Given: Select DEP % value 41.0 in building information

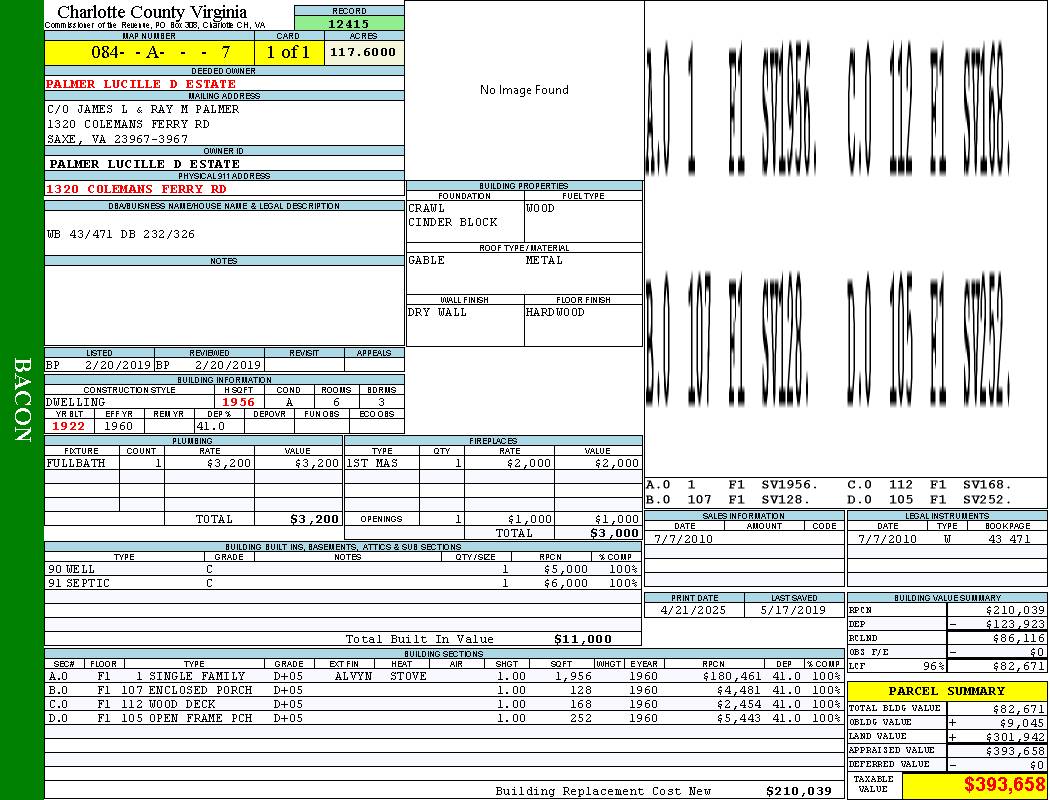Looking at the screenshot, I should coord(210,426).
